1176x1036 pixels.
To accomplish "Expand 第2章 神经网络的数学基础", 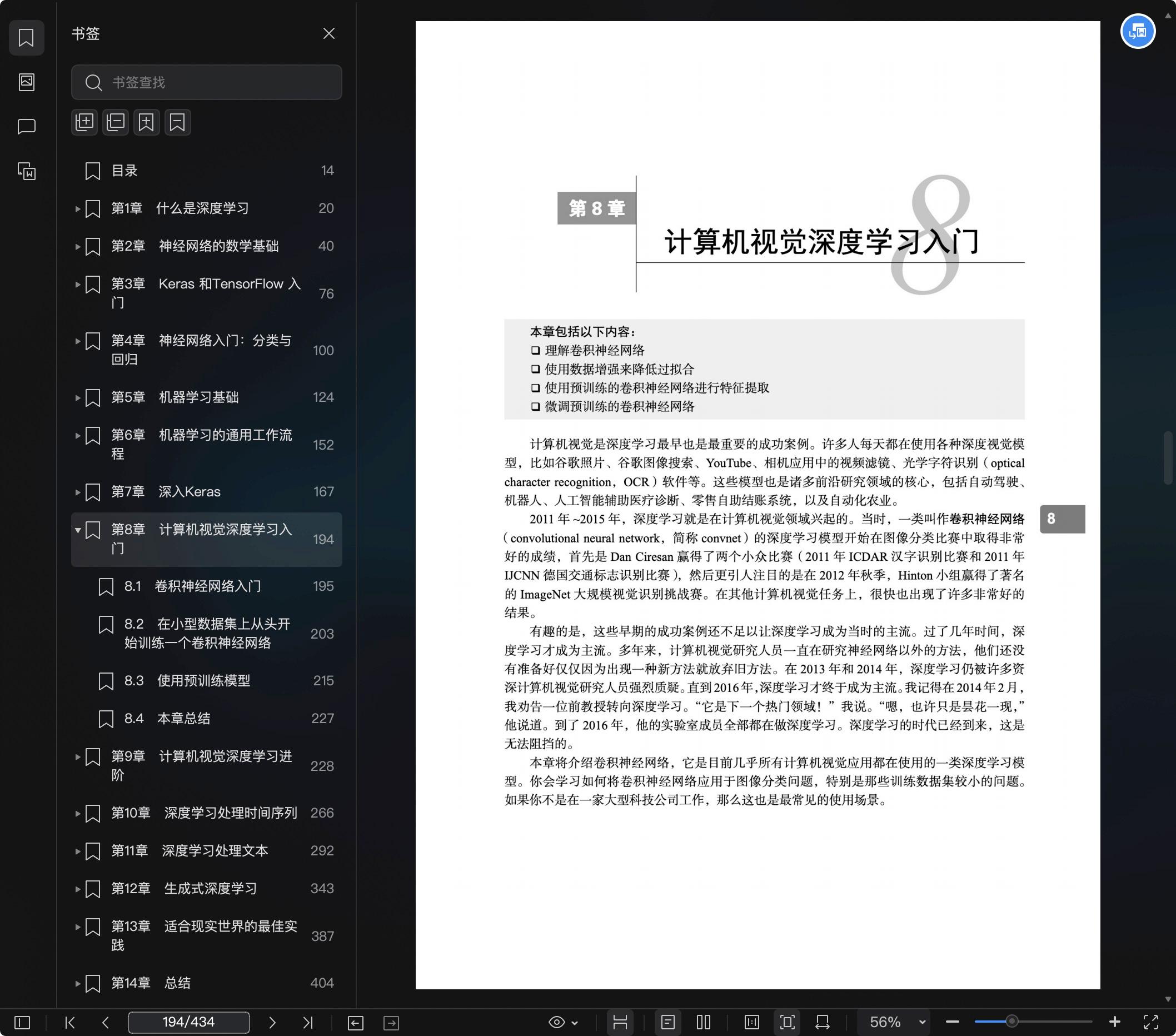I will point(78,247).
